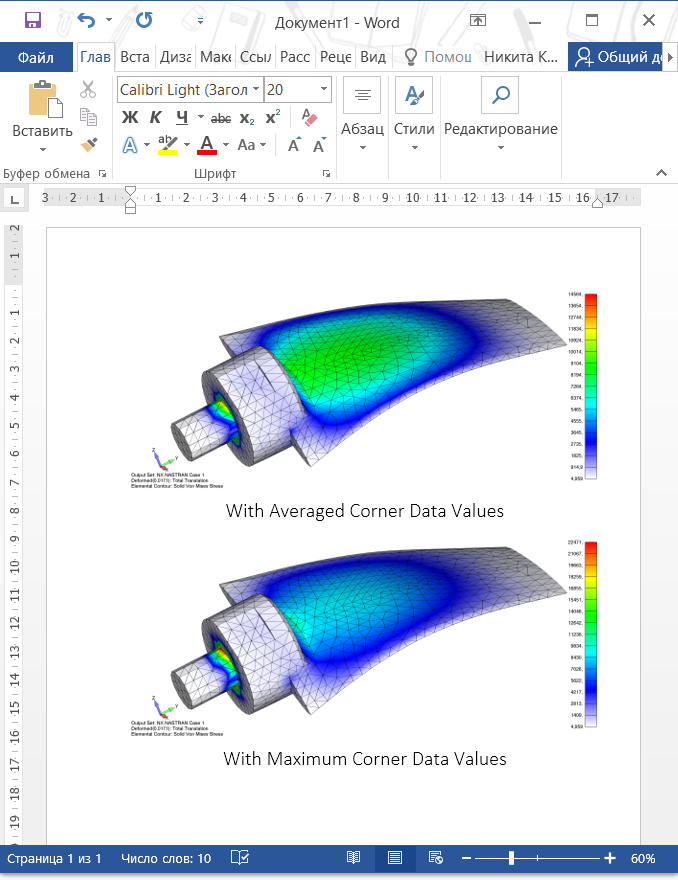Switch to the Ссылки tab

tap(255, 57)
